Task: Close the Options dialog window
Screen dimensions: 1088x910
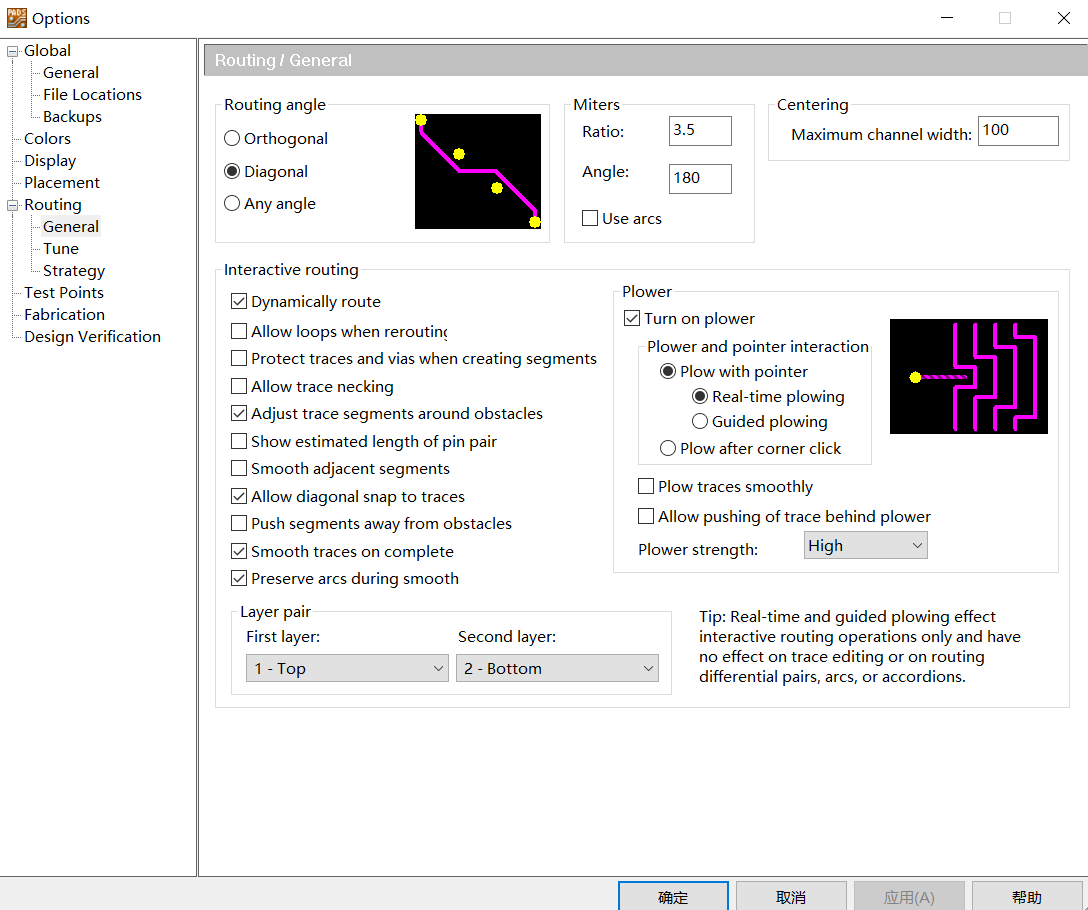Action: click(1064, 18)
